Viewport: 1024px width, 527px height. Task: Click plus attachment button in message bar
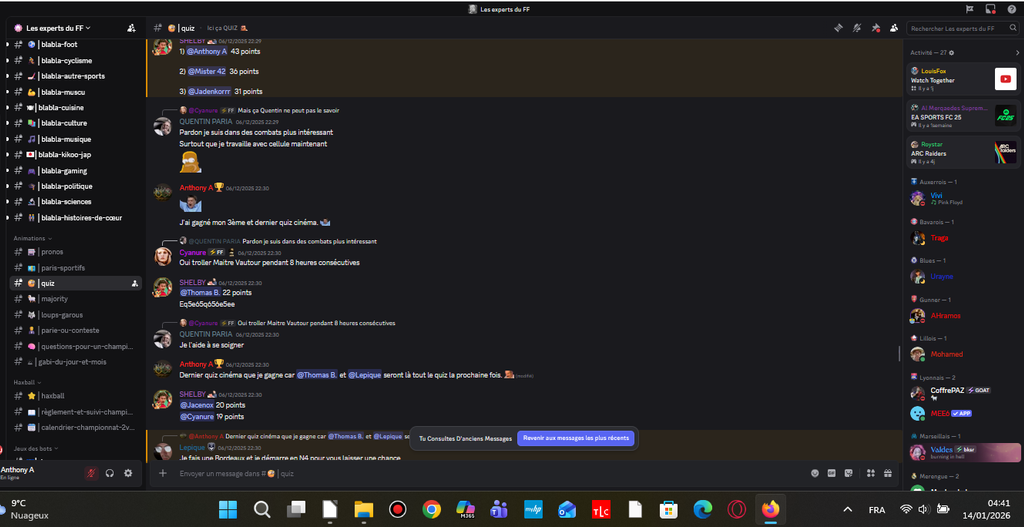(x=163, y=473)
